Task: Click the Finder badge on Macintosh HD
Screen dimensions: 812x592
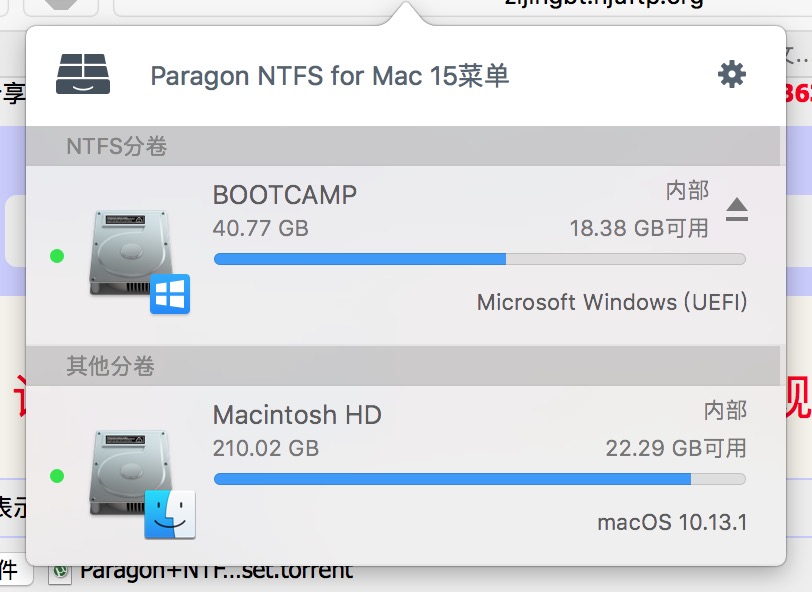Action: [x=170, y=514]
